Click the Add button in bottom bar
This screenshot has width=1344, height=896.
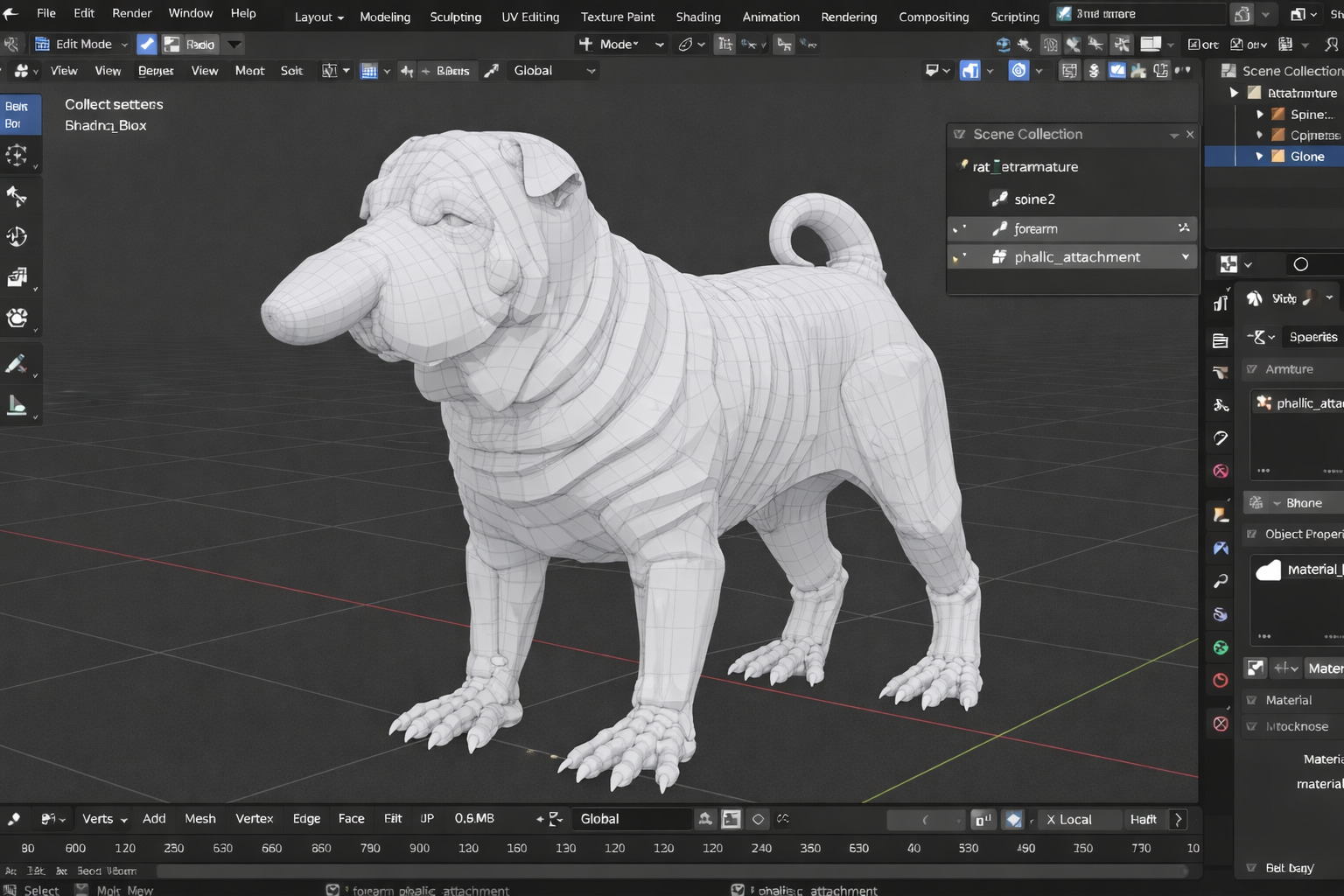[x=154, y=819]
